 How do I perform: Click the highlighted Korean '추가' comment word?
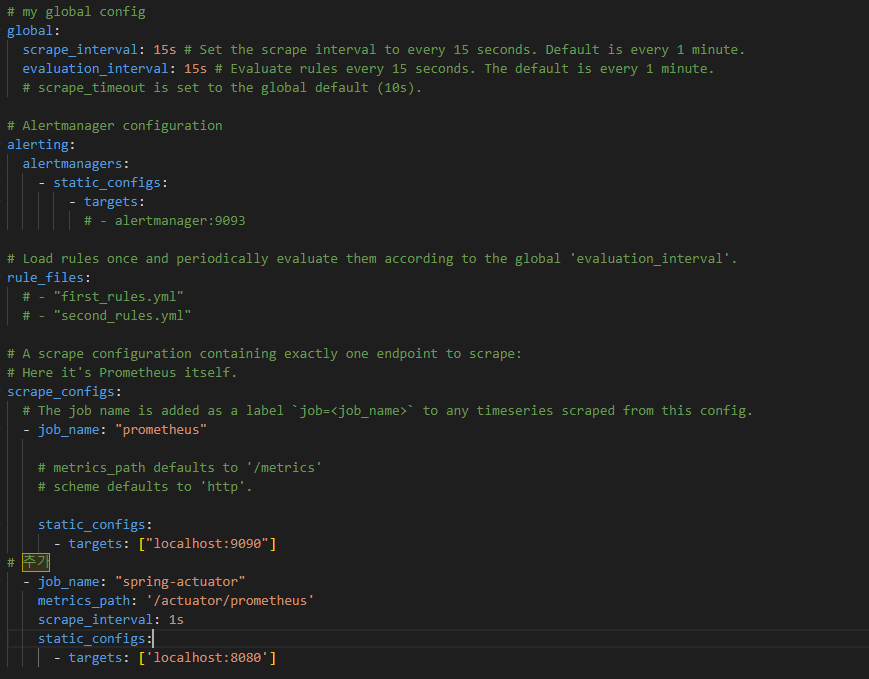pyautogui.click(x=36, y=562)
